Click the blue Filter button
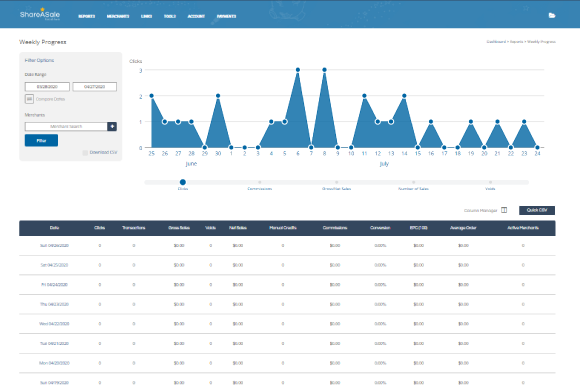The width and height of the screenshot is (580, 390). 41,140
